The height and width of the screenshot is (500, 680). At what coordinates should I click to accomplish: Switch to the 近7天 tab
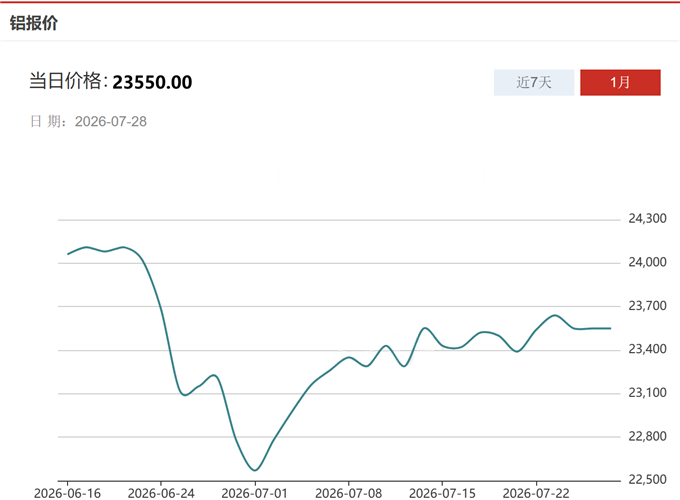tap(533, 82)
